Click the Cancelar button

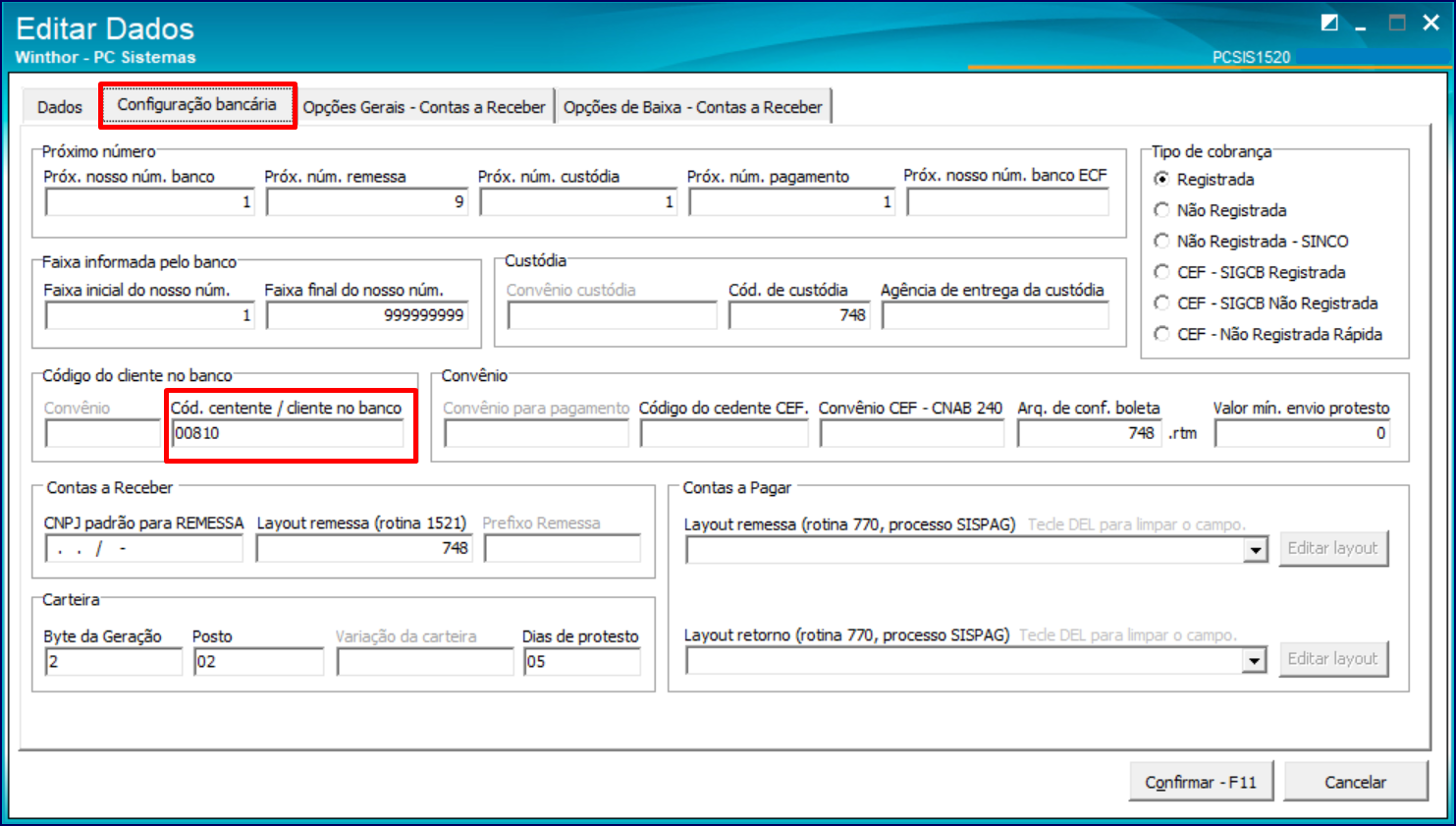point(1355,782)
